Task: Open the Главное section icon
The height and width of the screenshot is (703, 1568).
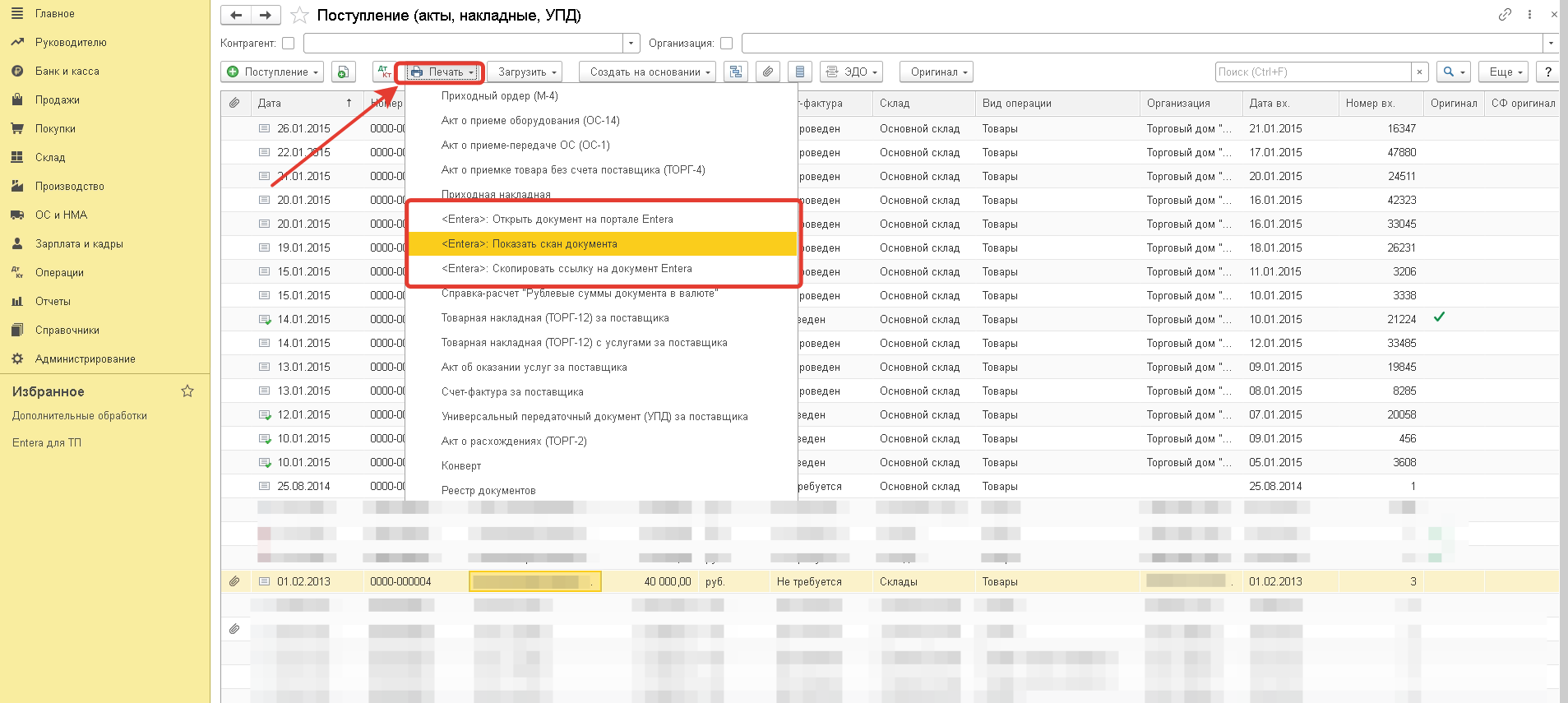Action: tap(17, 13)
